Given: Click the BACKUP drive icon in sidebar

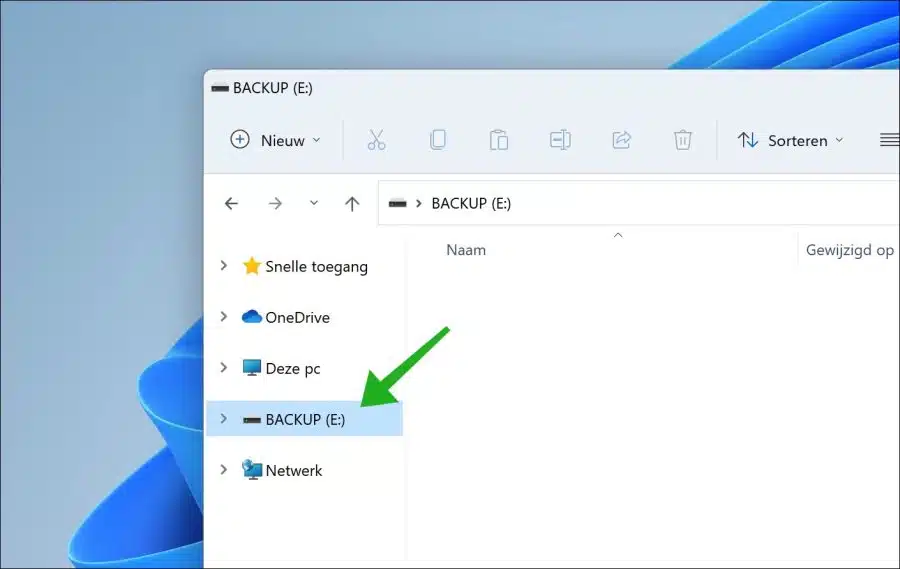Looking at the screenshot, I should pos(251,420).
